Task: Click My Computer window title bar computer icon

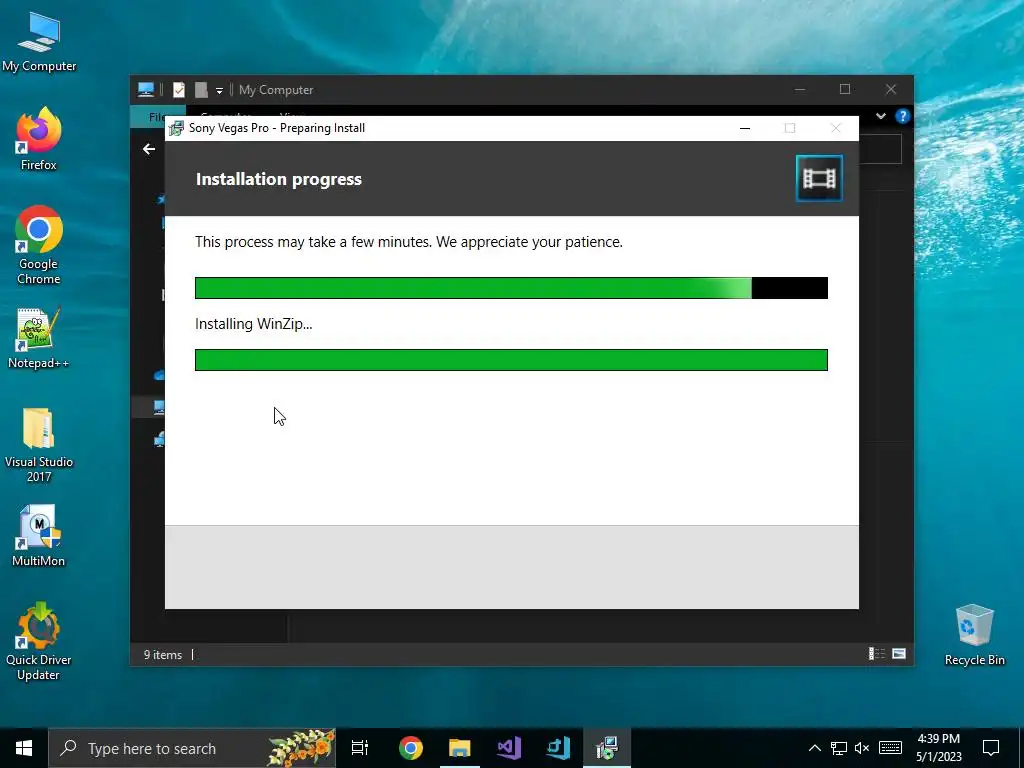Action: 146,89
